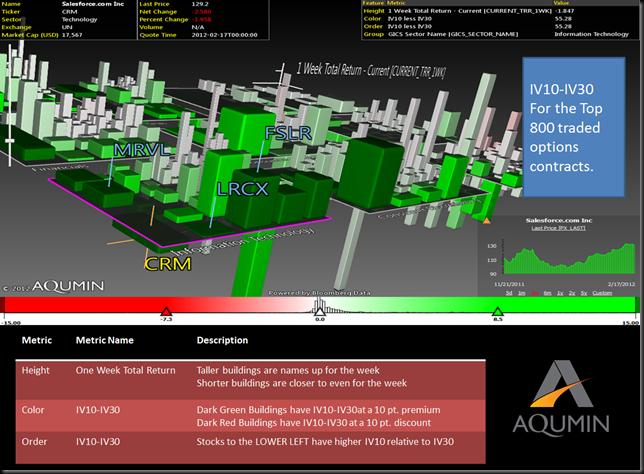Click the Net Change value -2.580

(201, 12)
